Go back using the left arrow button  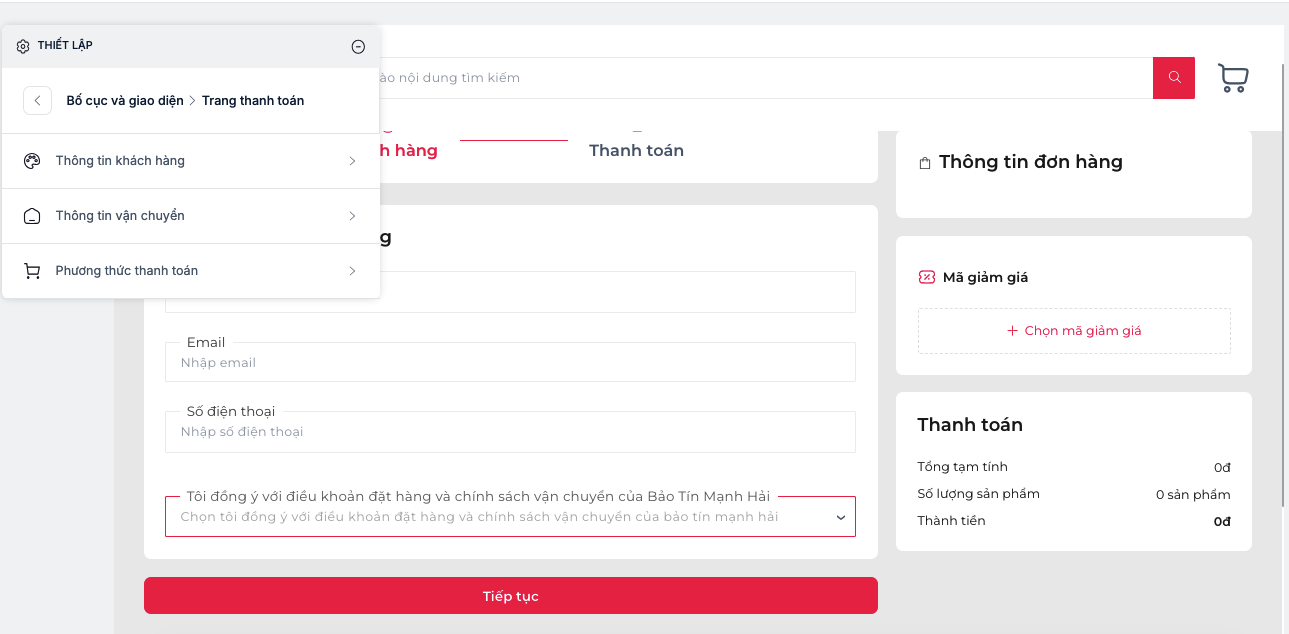pyautogui.click(x=37, y=101)
